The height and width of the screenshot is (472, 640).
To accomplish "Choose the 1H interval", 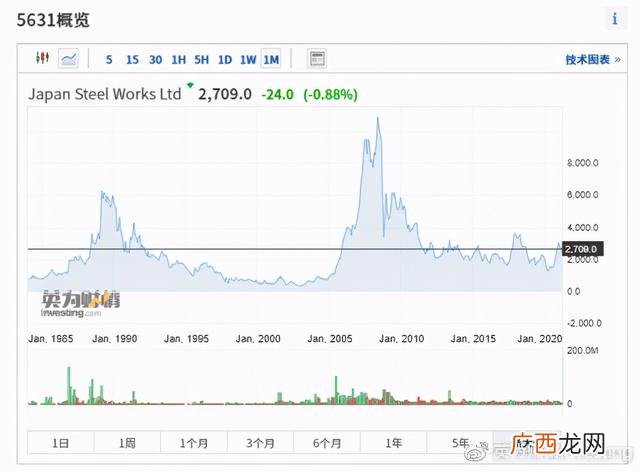I will 178,60.
